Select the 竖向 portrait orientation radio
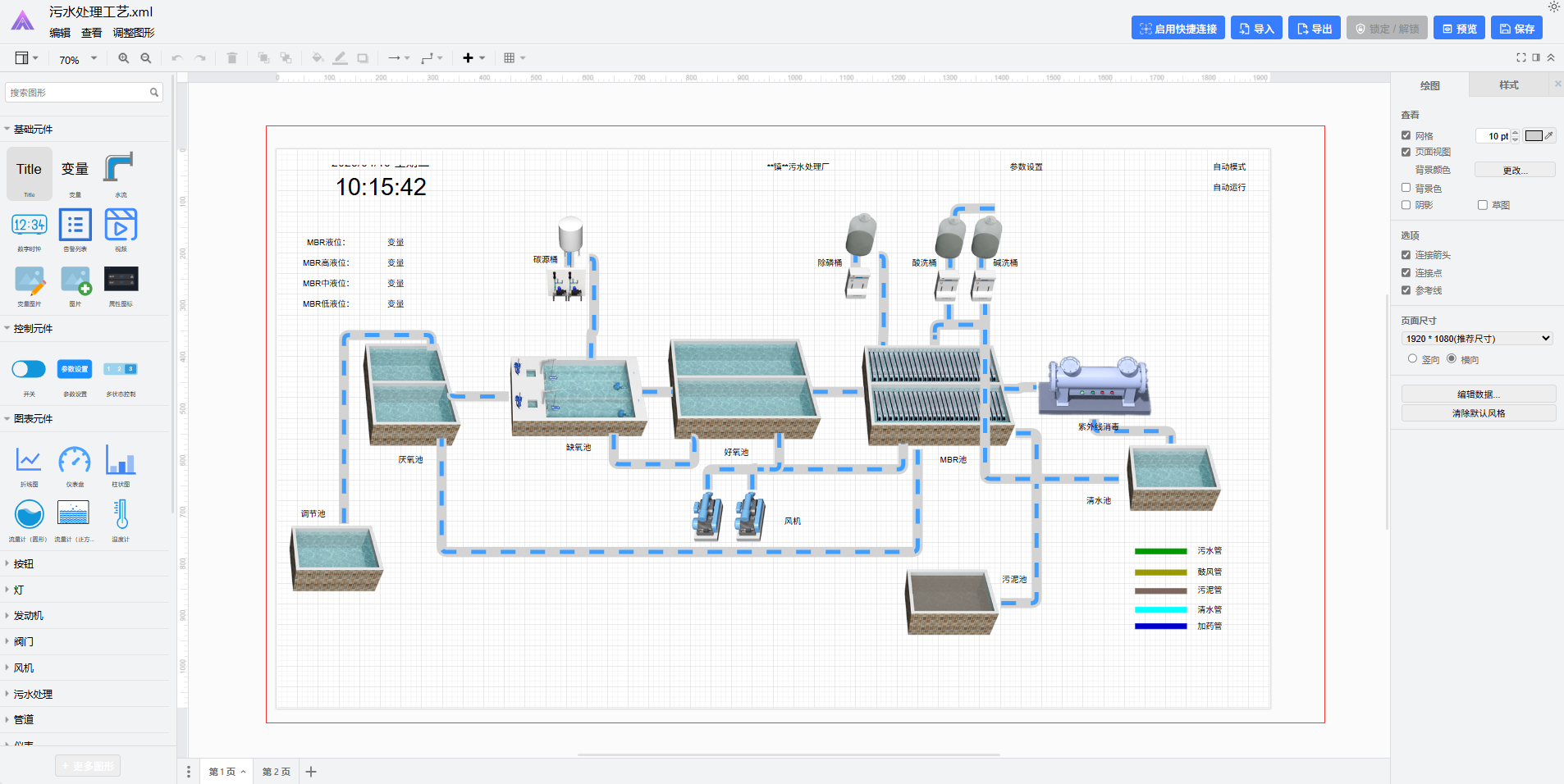The height and width of the screenshot is (784, 1564). (1412, 358)
